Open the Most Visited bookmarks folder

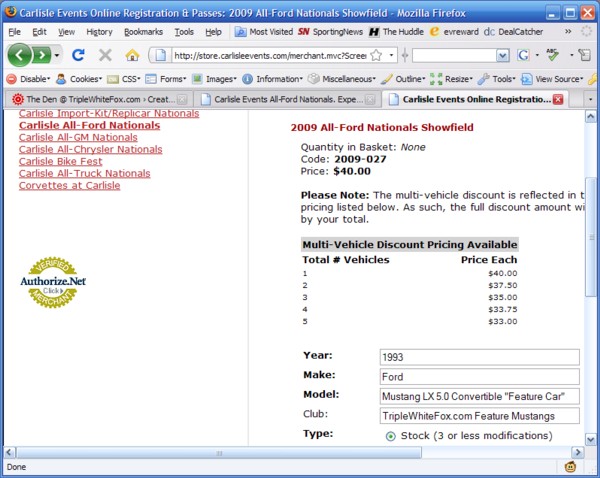[x=264, y=32]
